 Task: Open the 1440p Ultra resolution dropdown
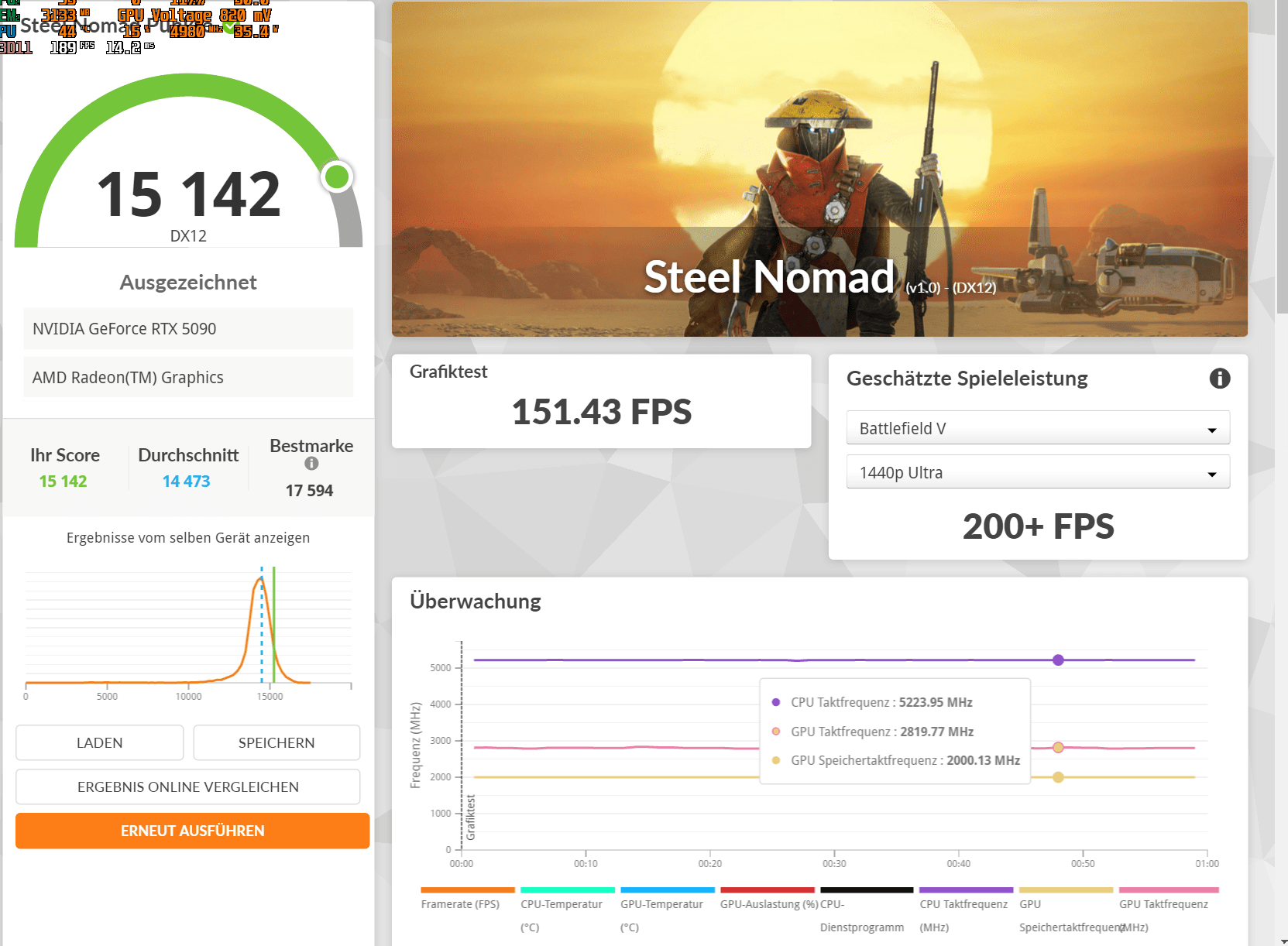click(x=1038, y=472)
